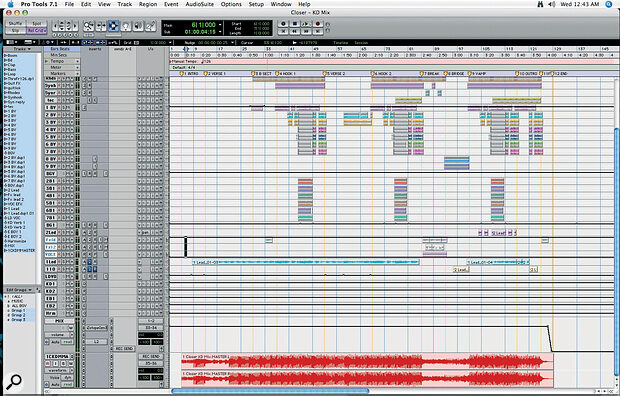This screenshot has width=620, height=396.
Task: Select the Trimmer tool
Action: (x=101, y=26)
